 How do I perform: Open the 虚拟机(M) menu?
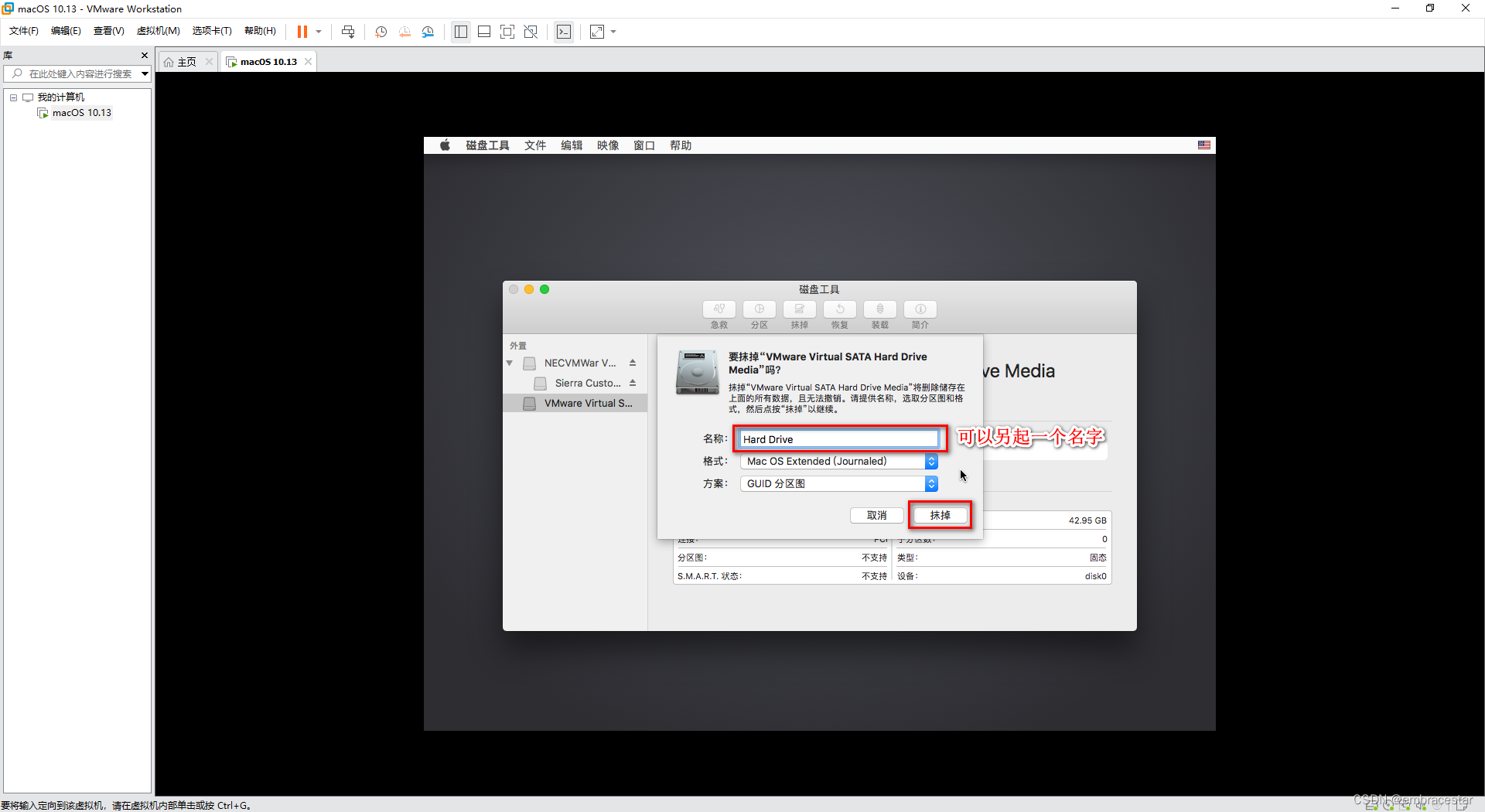[158, 31]
